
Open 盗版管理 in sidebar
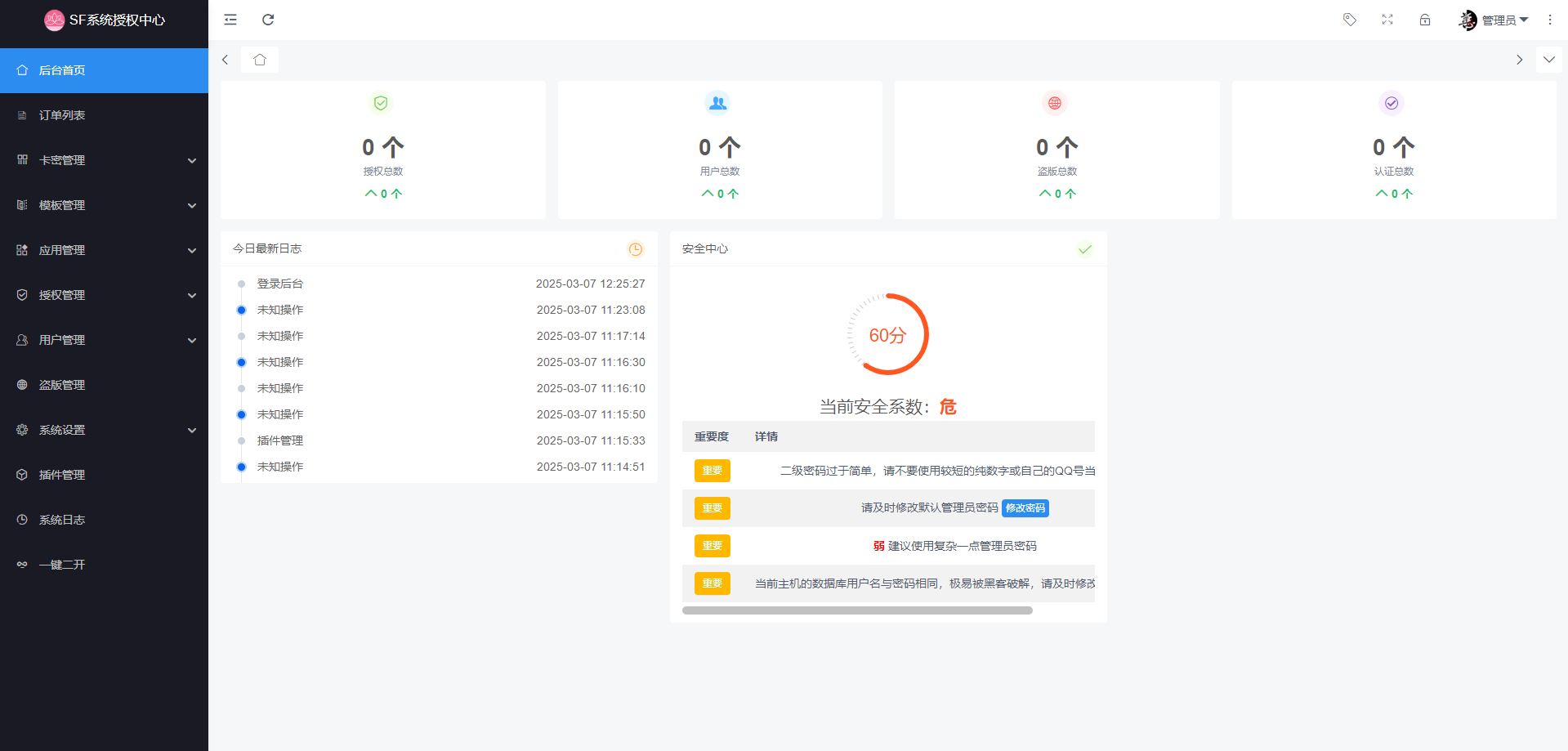click(104, 385)
